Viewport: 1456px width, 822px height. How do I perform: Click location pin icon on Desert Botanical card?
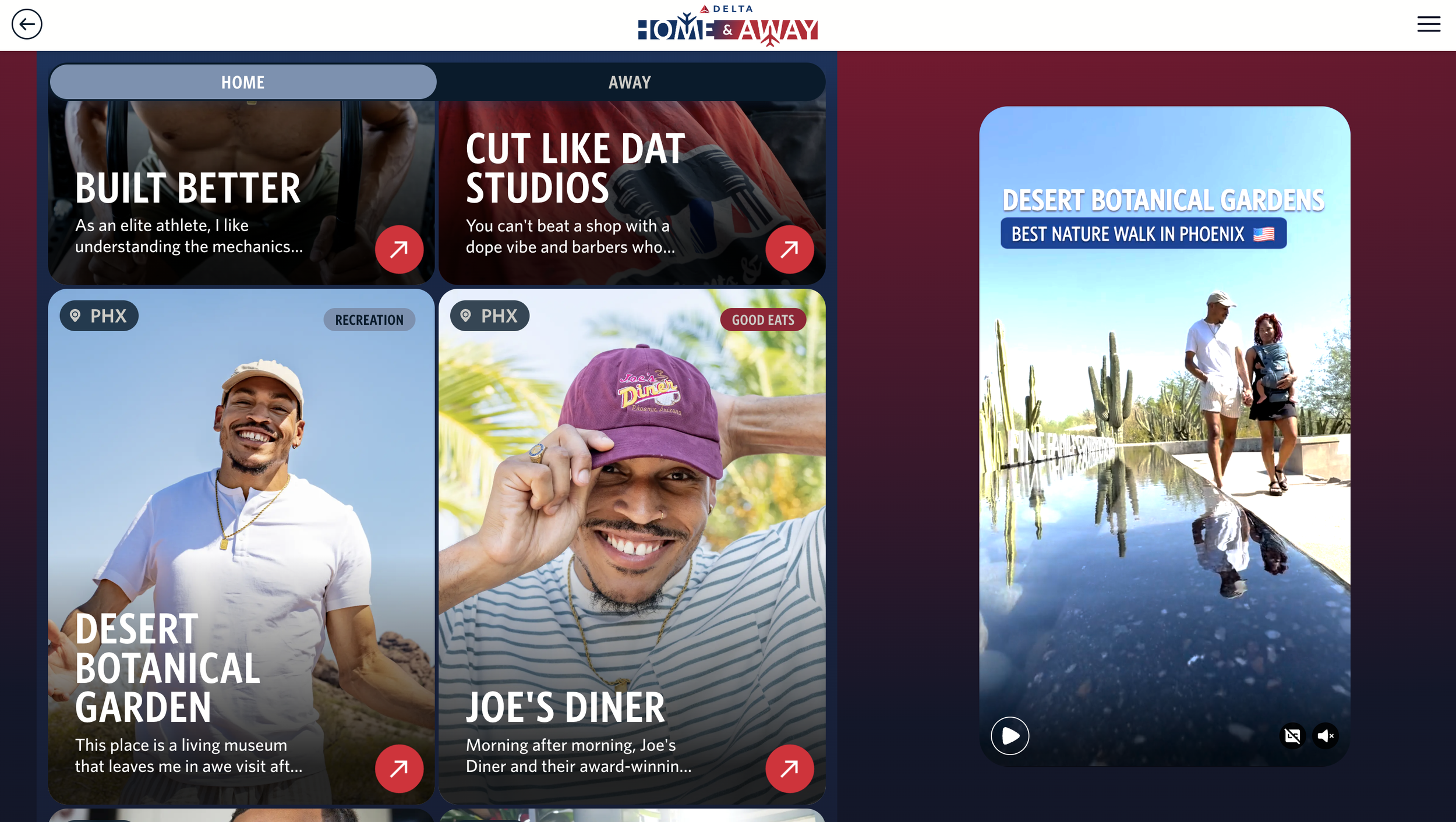75,316
